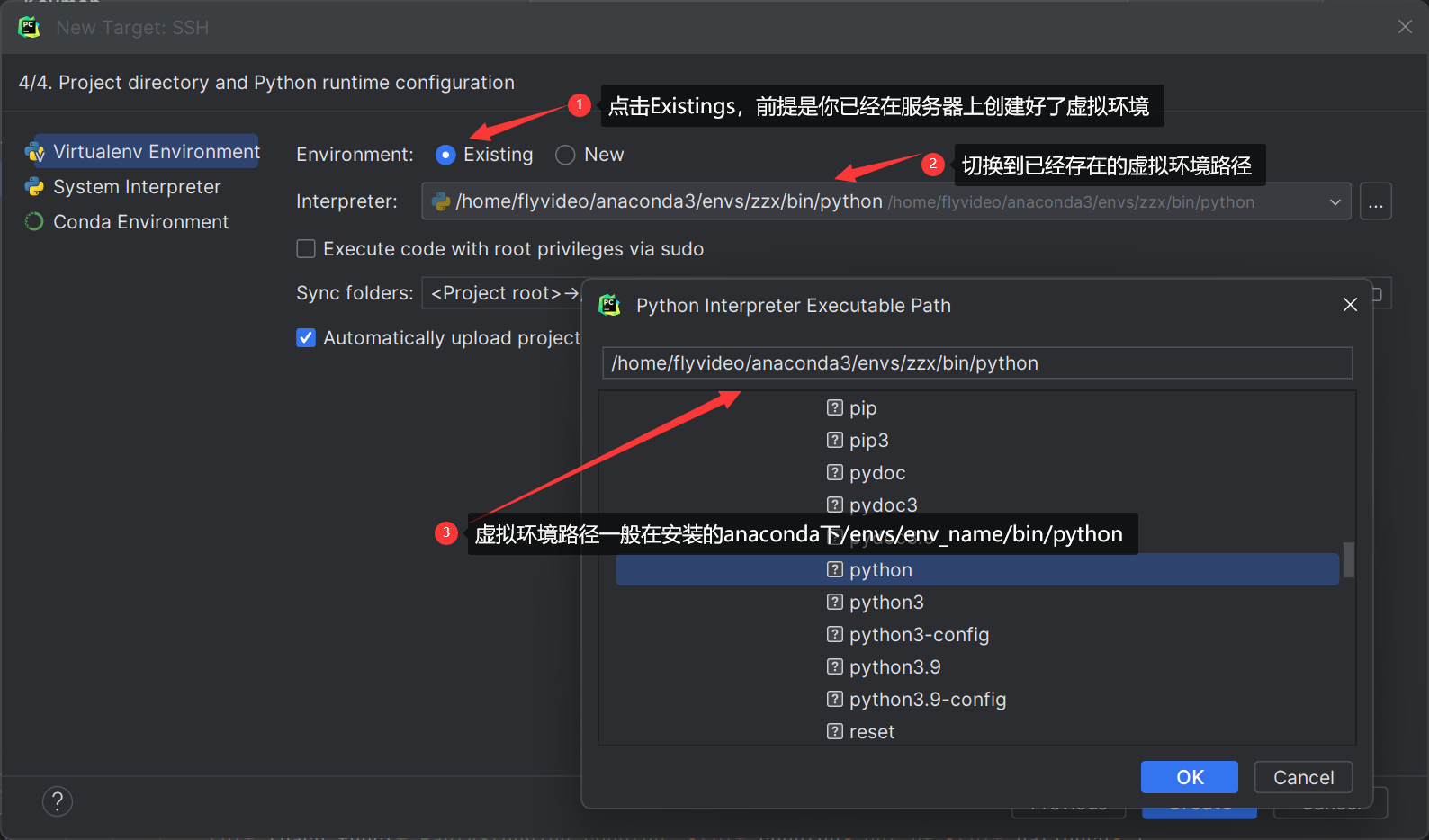Click the vertical scrollbar in file list
This screenshot has height=840, width=1429.
point(1348,559)
